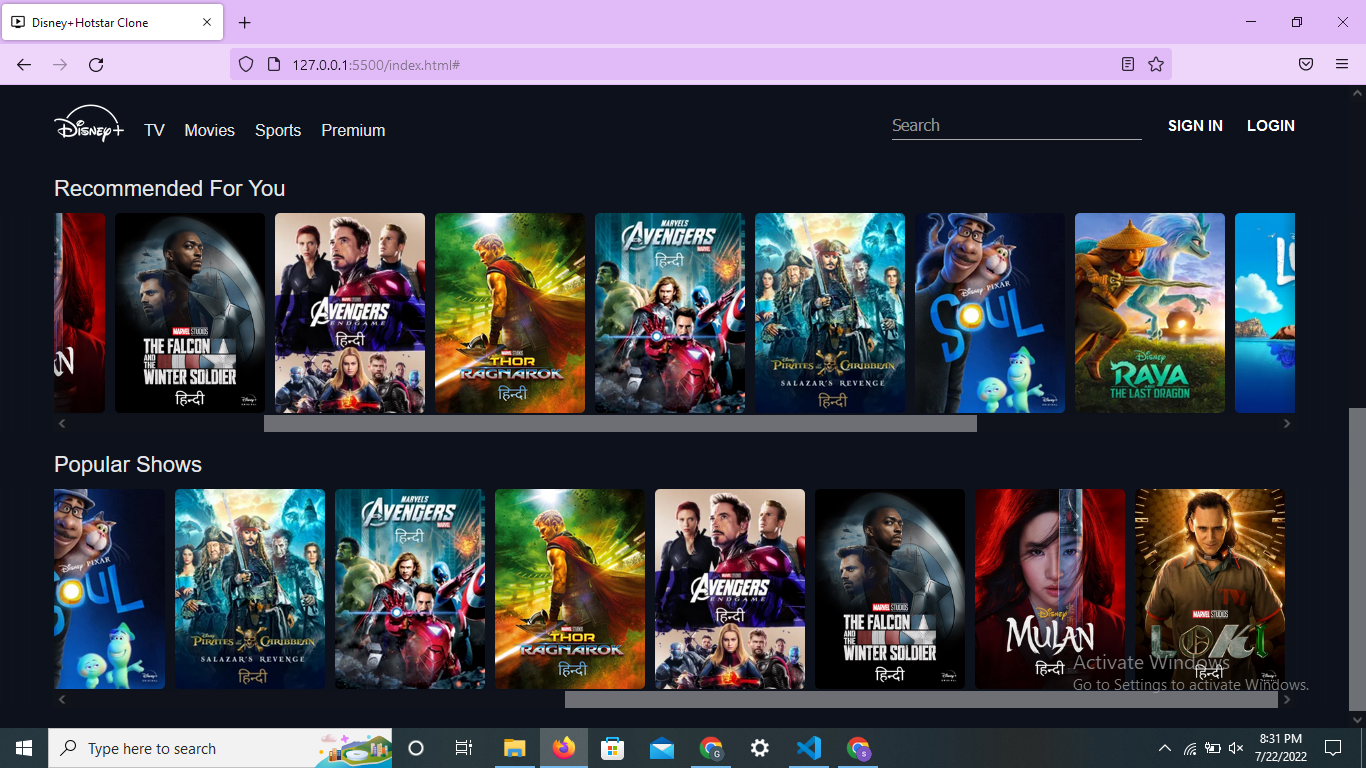Open the notifications panel icon
1366x768 pixels.
1333,747
